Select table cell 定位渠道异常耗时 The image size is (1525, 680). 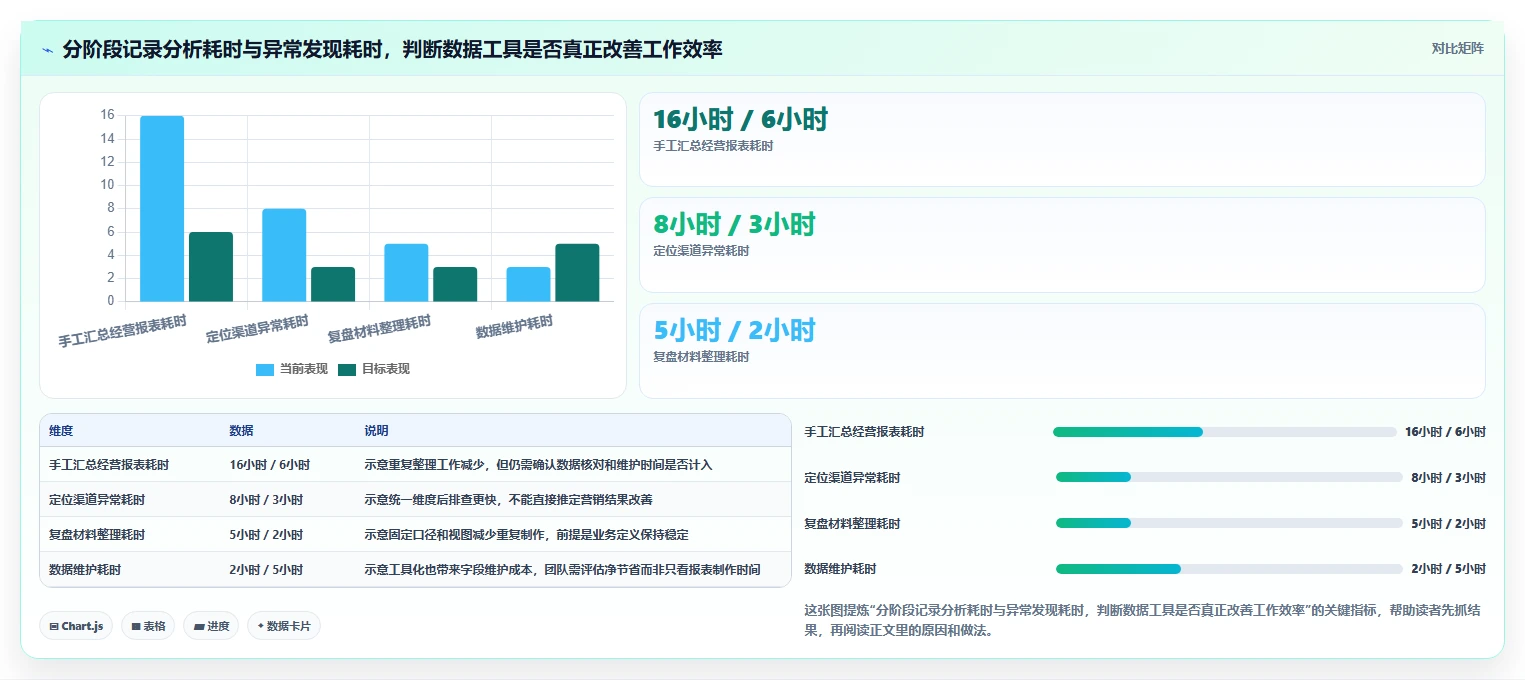click(97, 500)
